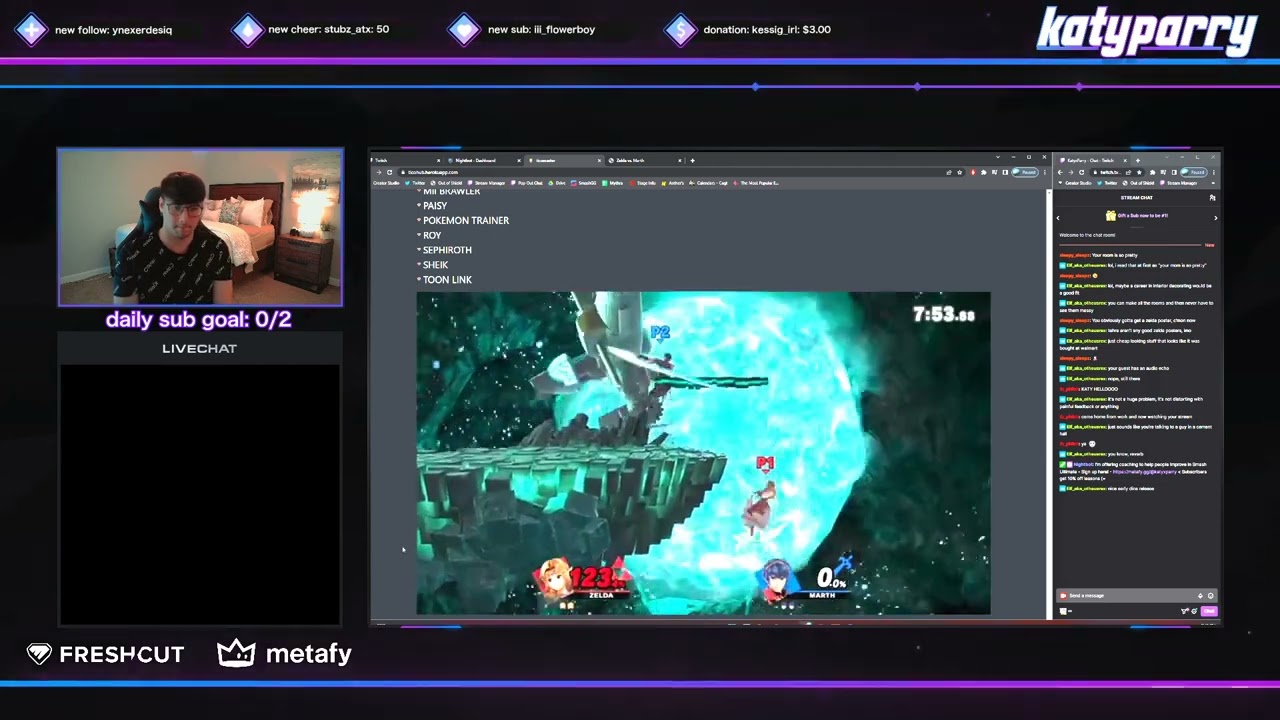The width and height of the screenshot is (1280, 720).
Task: Go back in the chat window browser
Action: point(1061,172)
